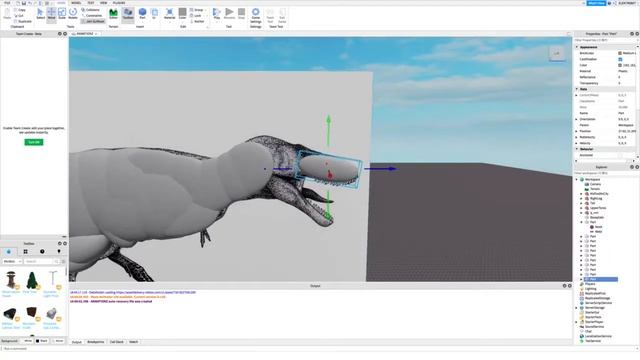Viewport: 640px width, 360px height.
Task: Switch to the VIEW ribbon tab
Action: click(x=104, y=3)
